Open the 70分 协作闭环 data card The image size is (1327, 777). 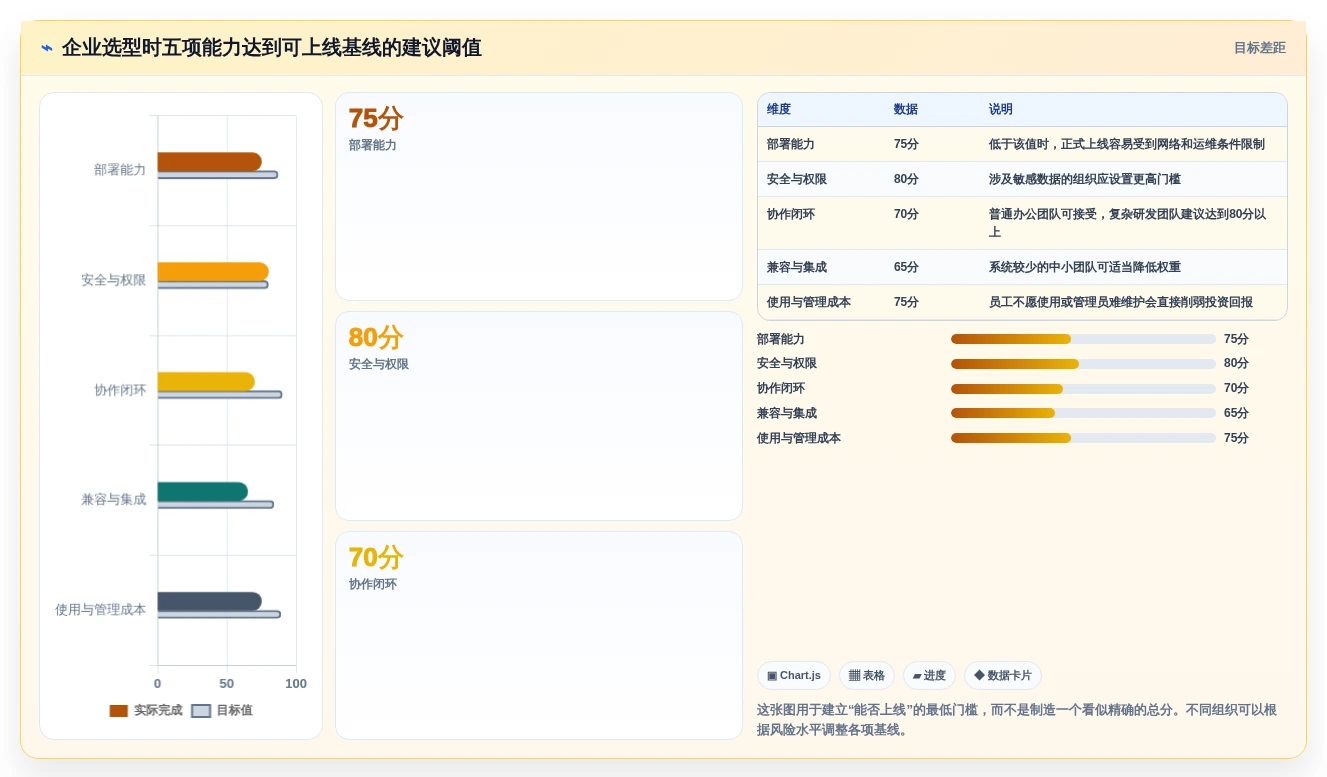coord(539,635)
